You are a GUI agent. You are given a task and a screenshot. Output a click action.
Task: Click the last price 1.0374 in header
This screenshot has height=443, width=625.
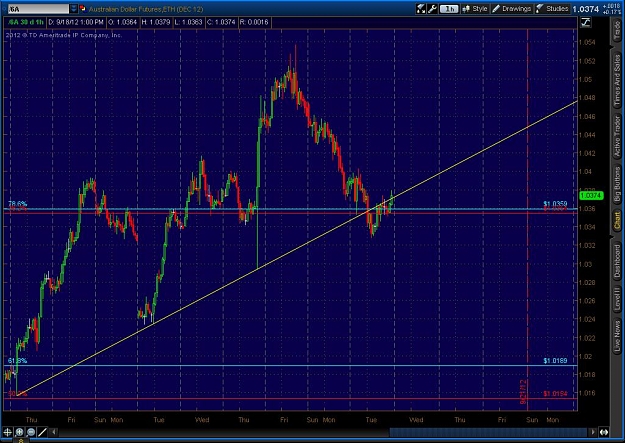coord(586,9)
